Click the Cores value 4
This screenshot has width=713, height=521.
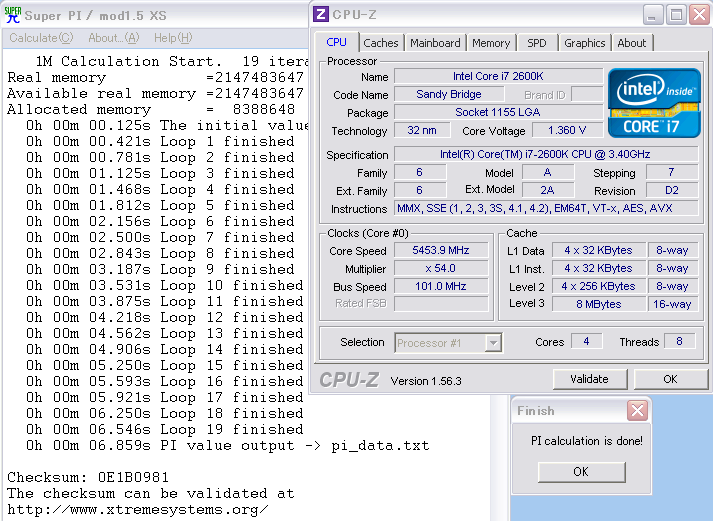[586, 341]
